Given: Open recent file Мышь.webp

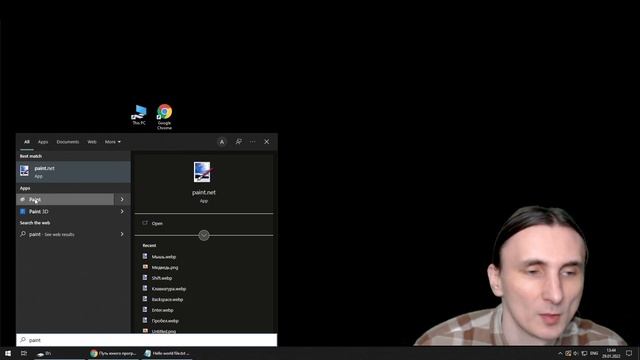Looking at the screenshot, I should [164, 257].
